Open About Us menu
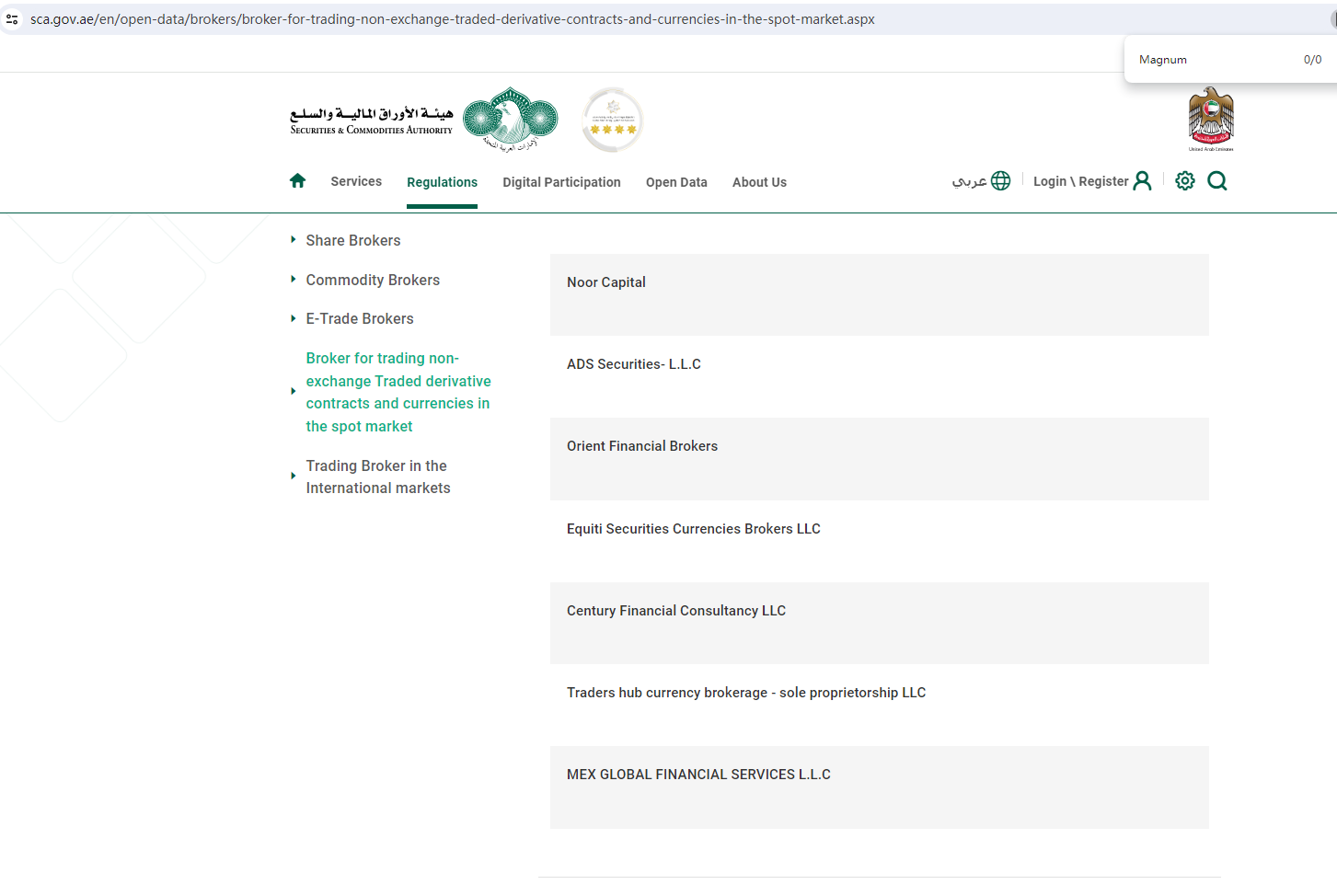Viewport: 1337px width, 896px height. tap(759, 182)
